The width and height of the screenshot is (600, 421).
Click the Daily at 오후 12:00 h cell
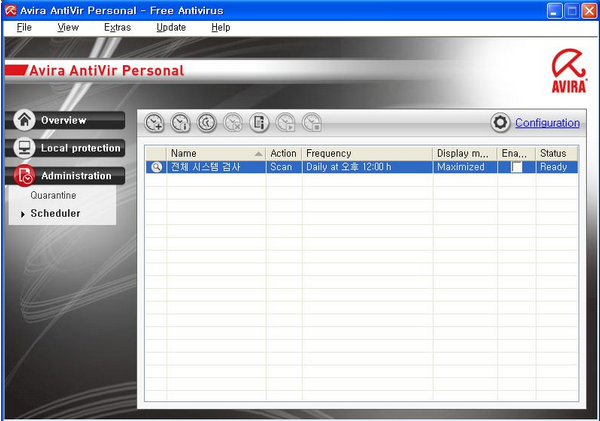click(367, 167)
